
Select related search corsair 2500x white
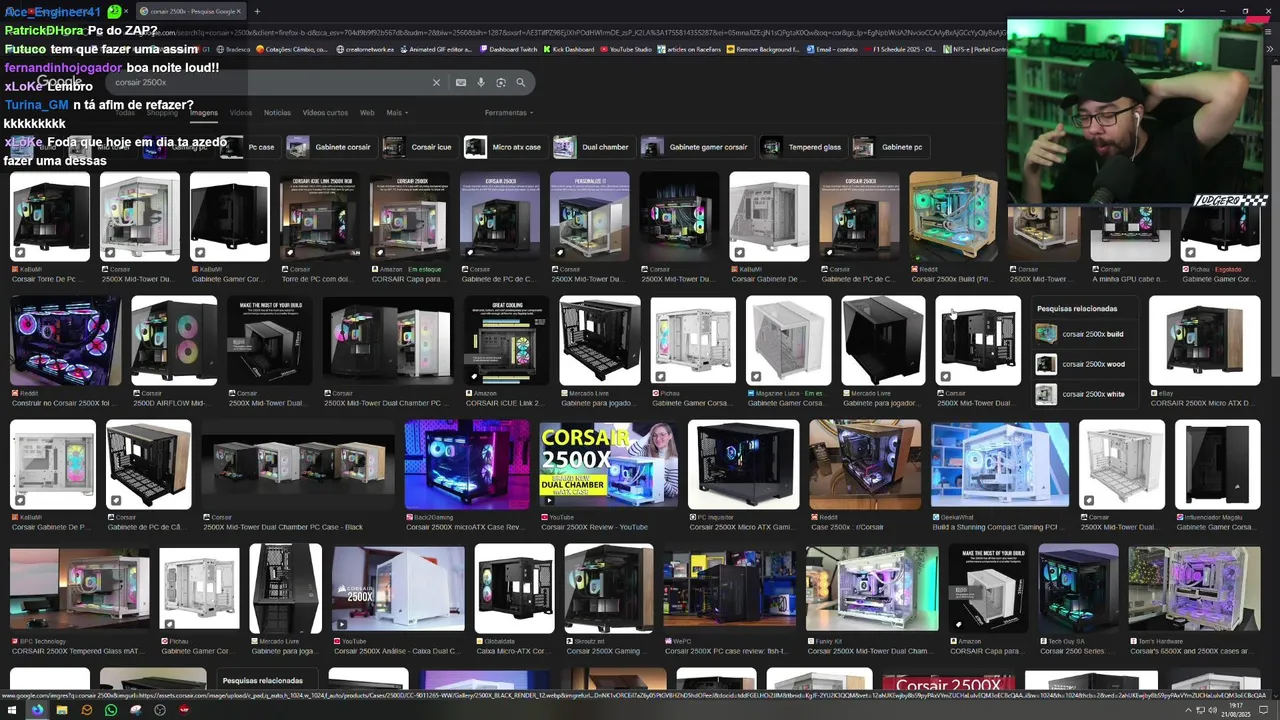1083,394
